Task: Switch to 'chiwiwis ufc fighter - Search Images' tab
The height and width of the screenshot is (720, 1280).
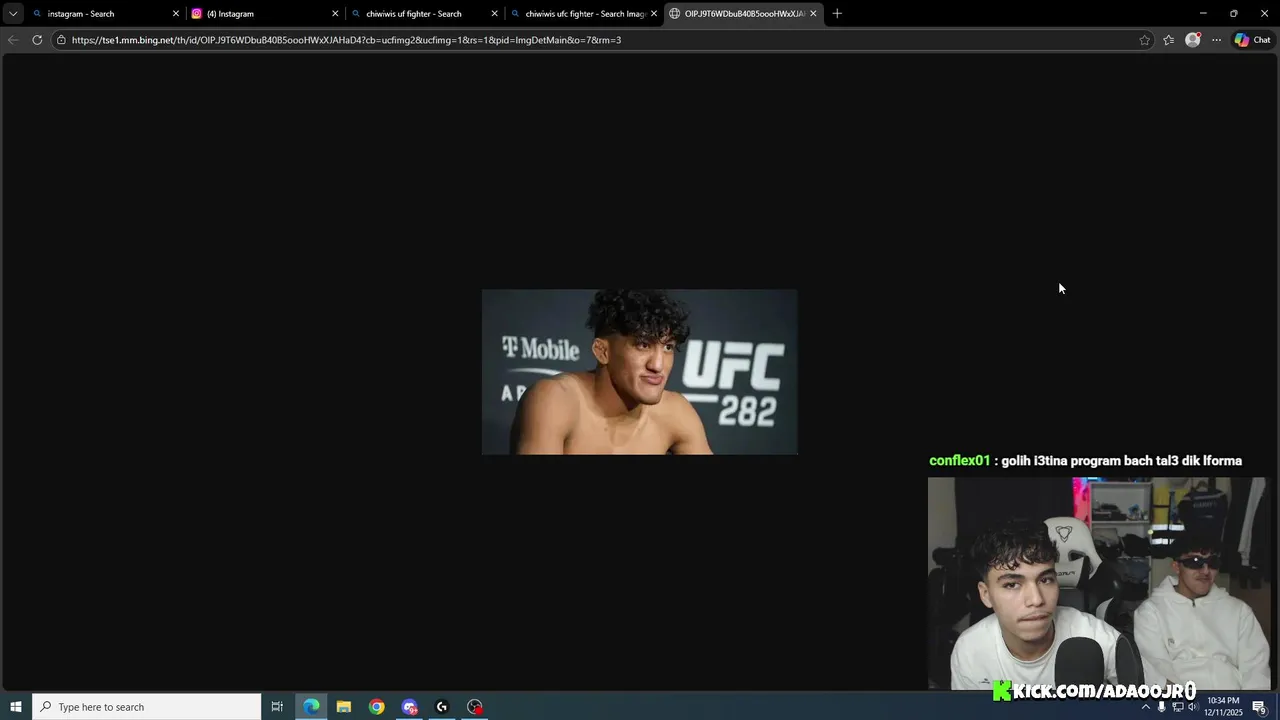Action: [583, 14]
